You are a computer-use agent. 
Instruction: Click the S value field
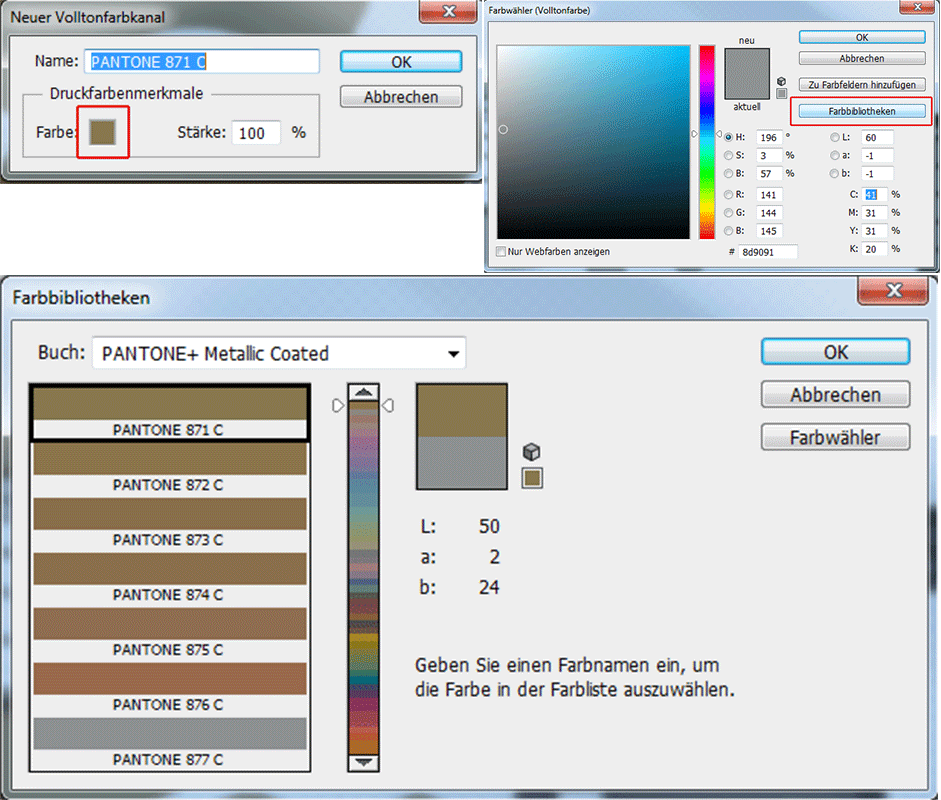(x=769, y=155)
